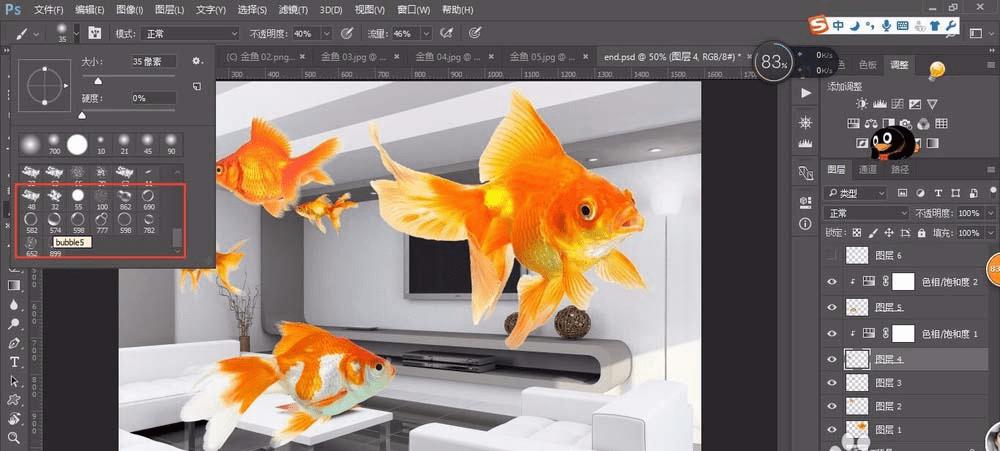Hide the 图层 2 layer
Image resolution: width=1000 pixels, height=451 pixels.
coord(832,406)
